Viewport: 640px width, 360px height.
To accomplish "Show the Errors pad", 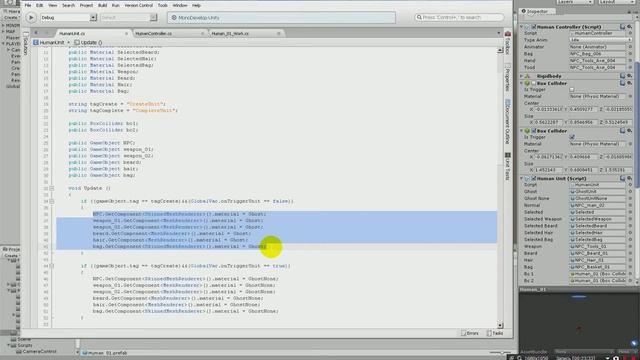I will click(469, 333).
